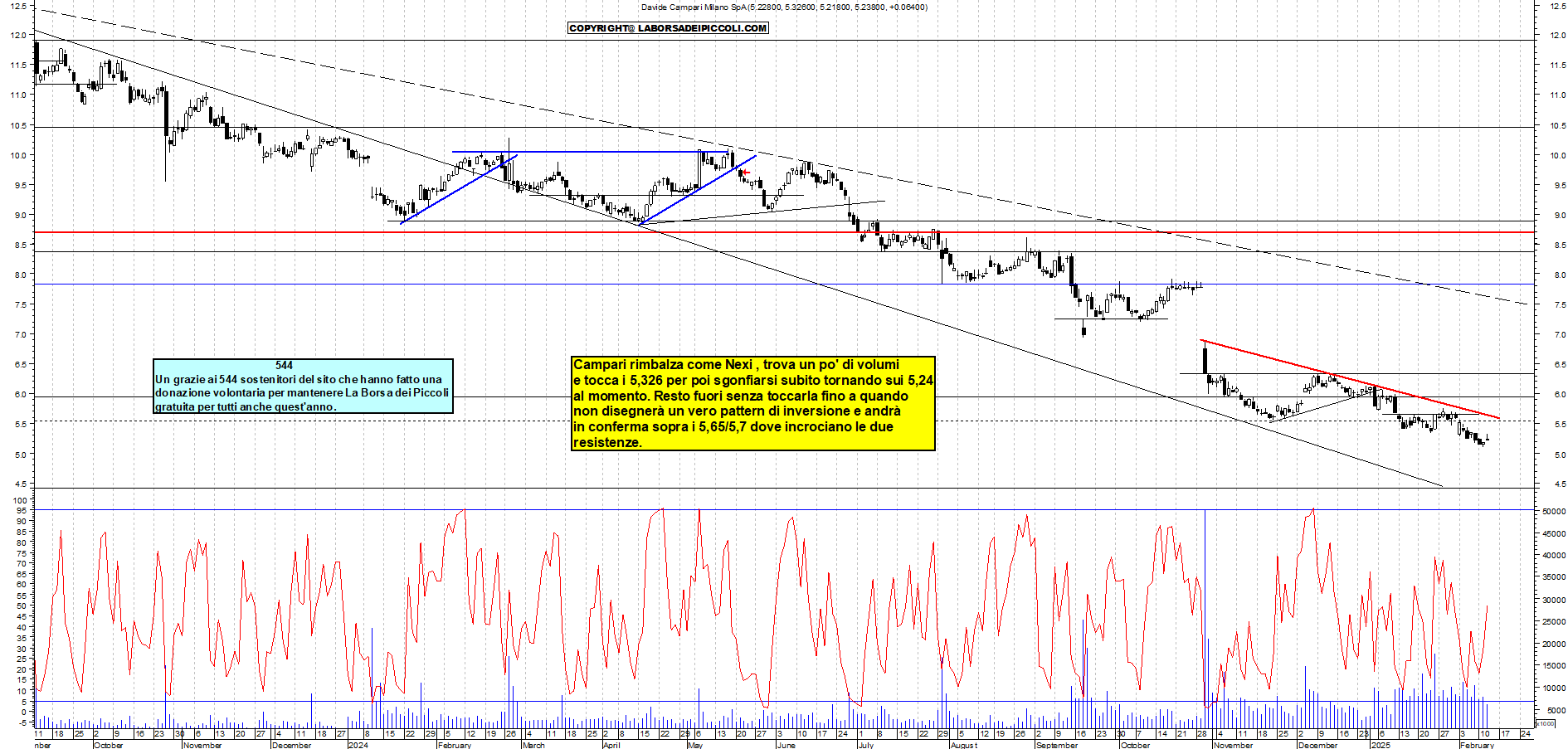The width and height of the screenshot is (1568, 749).
Task: Click the 2025 year label on time axis
Action: point(1381,745)
